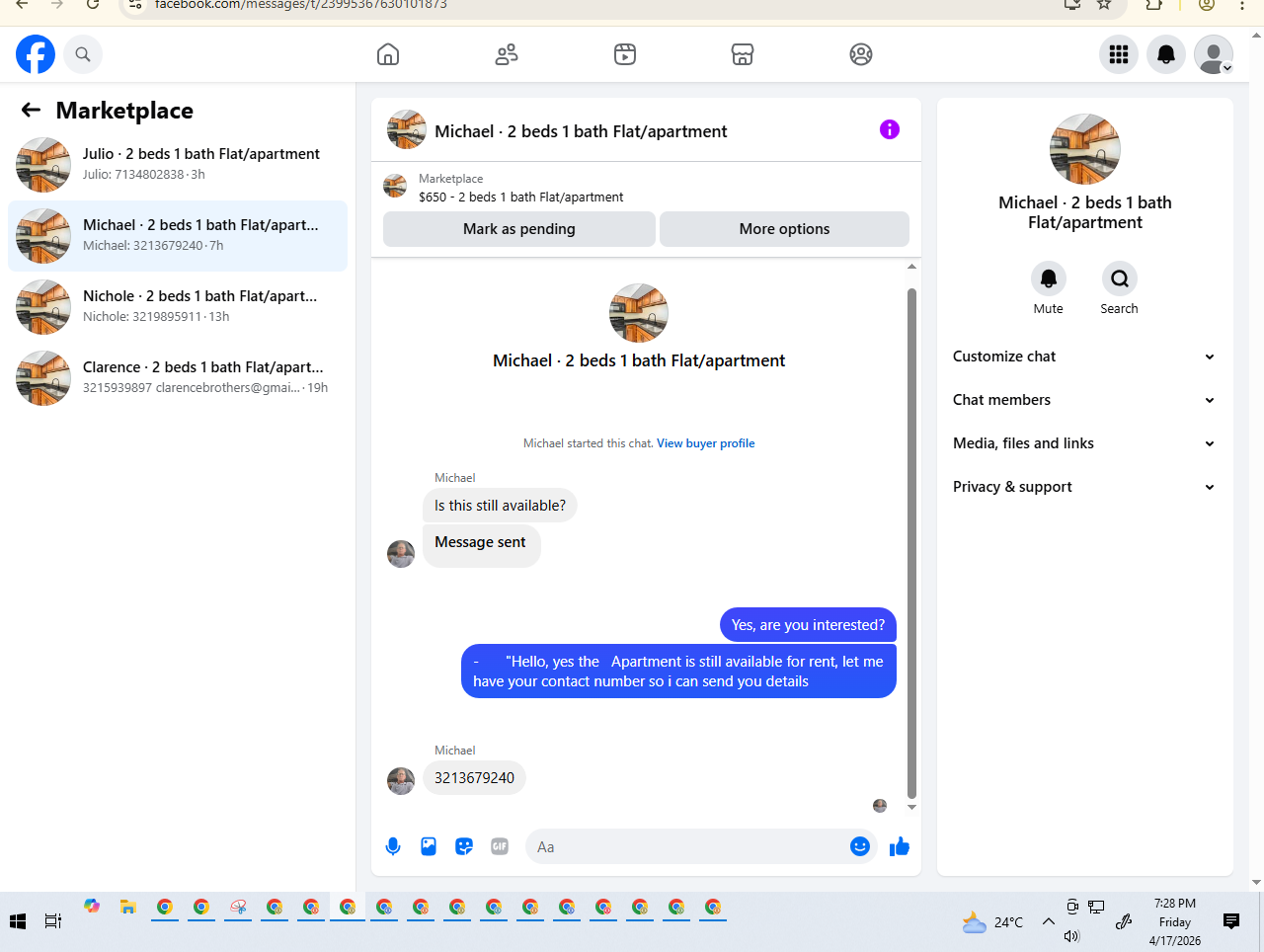
Task: Open the Windows Start button
Action: [x=18, y=921]
